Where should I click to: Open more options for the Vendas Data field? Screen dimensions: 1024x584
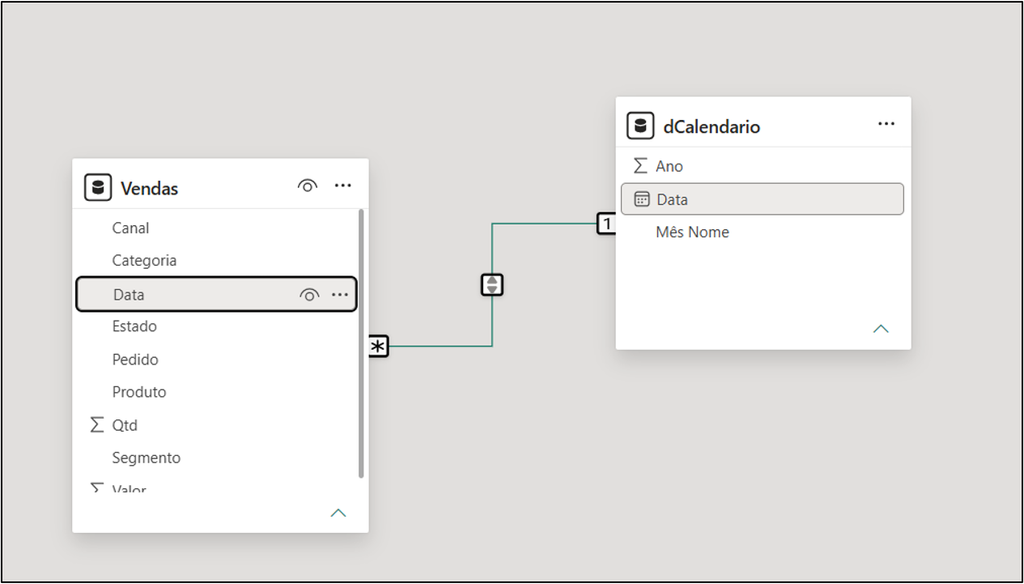pyautogui.click(x=340, y=295)
